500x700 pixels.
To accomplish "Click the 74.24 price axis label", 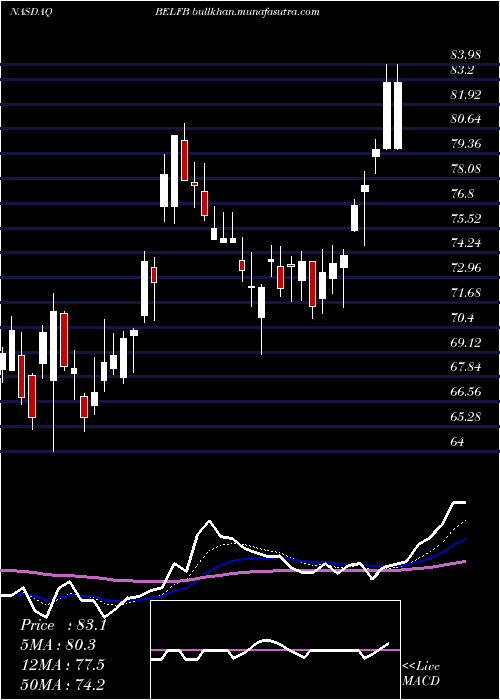I will tap(466, 243).
